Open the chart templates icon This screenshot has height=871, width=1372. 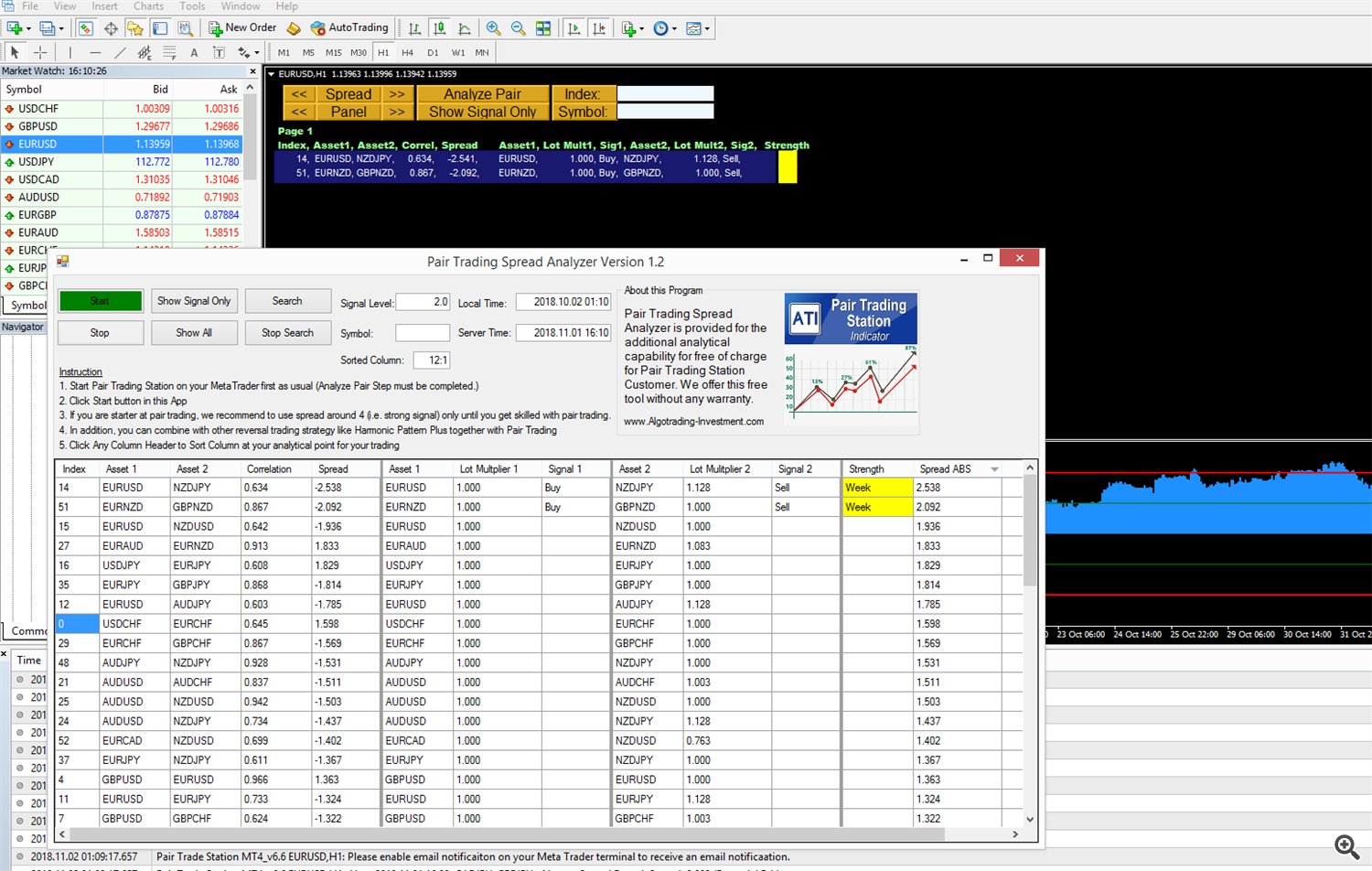tap(693, 28)
